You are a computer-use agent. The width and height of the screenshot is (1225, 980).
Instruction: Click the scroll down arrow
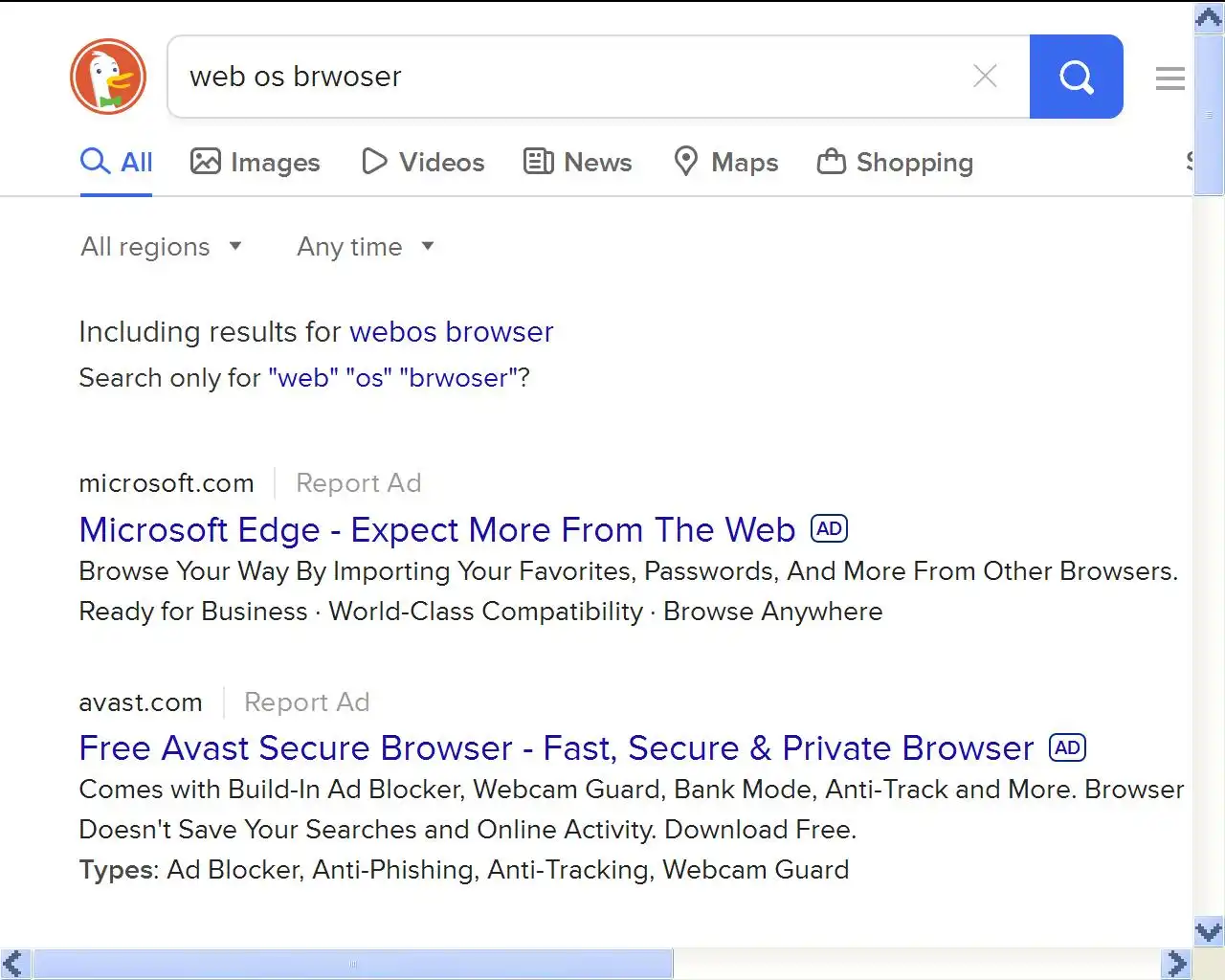(1209, 931)
